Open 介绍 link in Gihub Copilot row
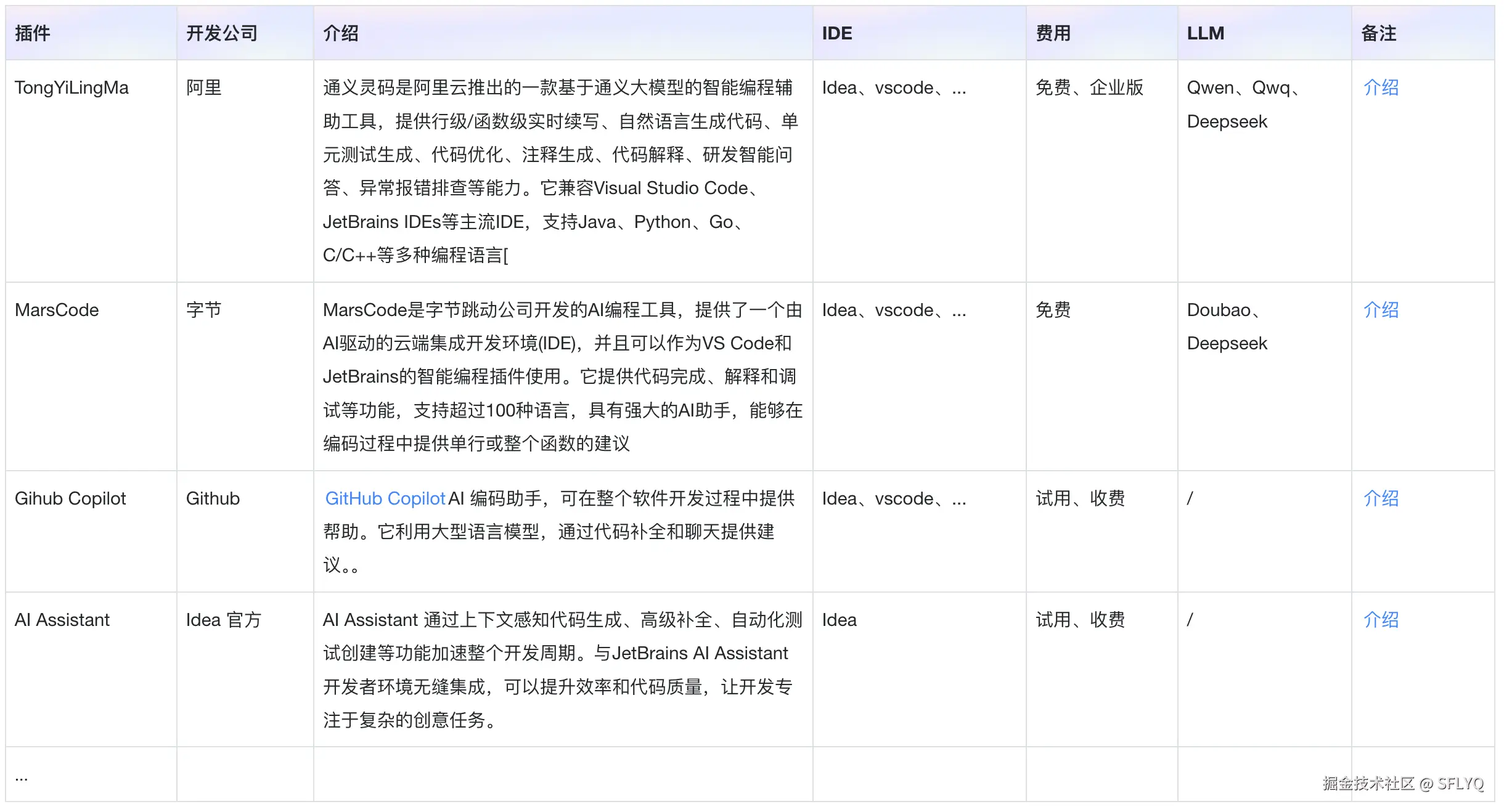The image size is (1504, 812). pyautogui.click(x=1380, y=498)
